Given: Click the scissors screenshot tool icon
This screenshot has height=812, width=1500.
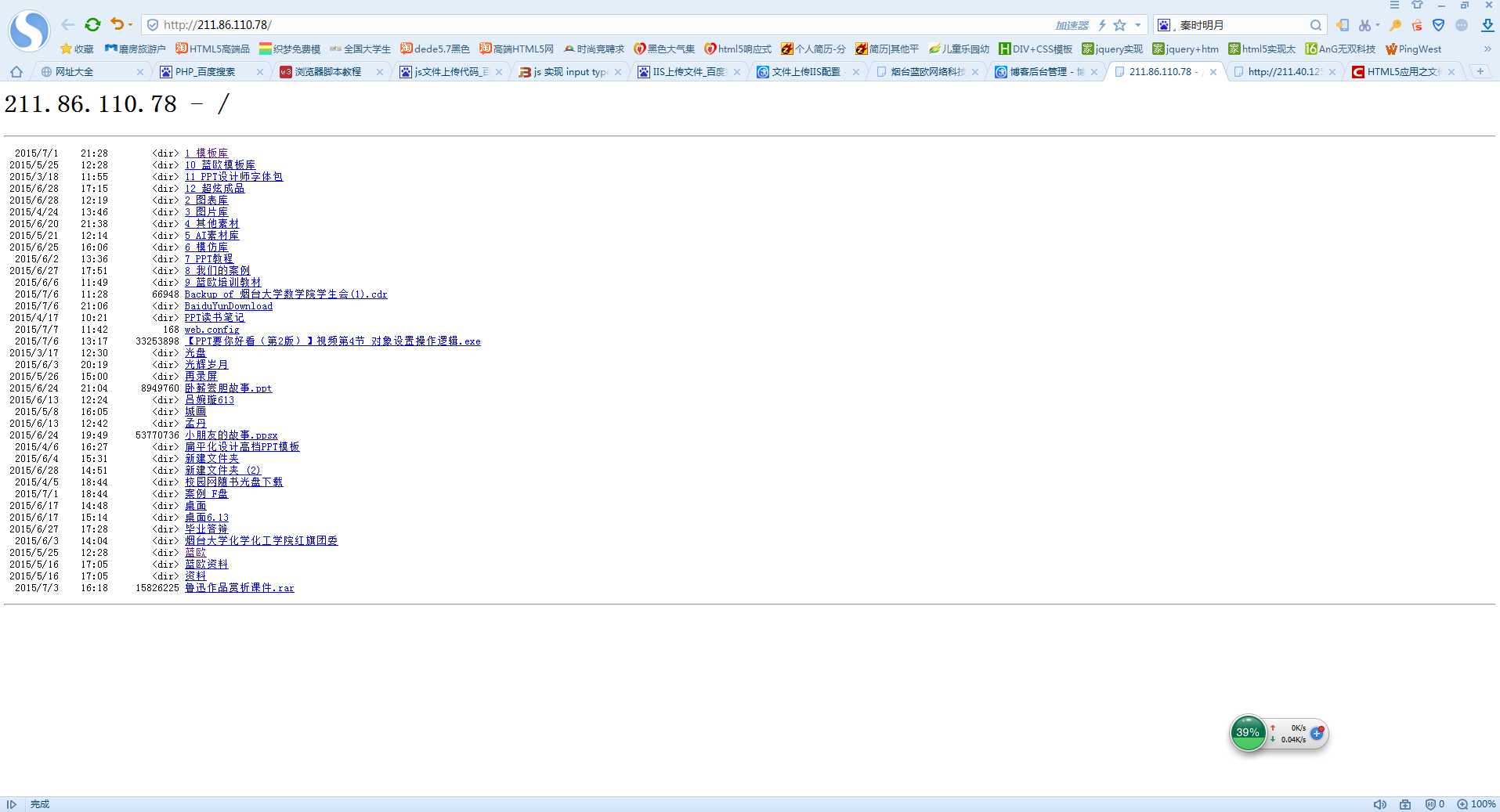Looking at the screenshot, I should (1364, 25).
